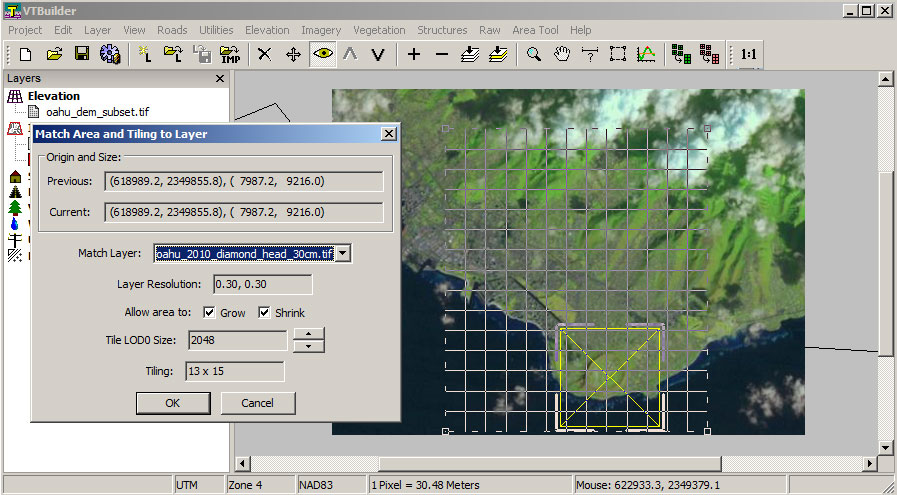
Task: Click the Current origin and size field
Action: (244, 212)
